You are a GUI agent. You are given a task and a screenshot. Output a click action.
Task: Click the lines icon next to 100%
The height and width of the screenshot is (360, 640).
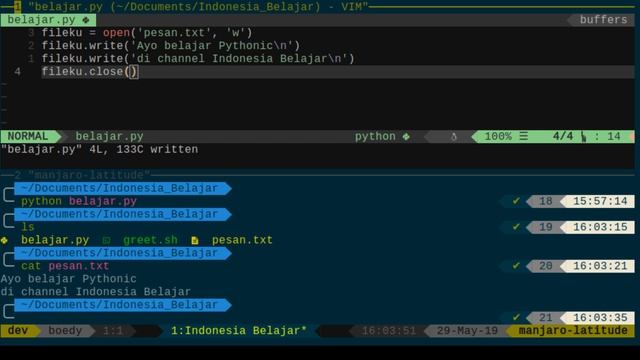(524, 136)
